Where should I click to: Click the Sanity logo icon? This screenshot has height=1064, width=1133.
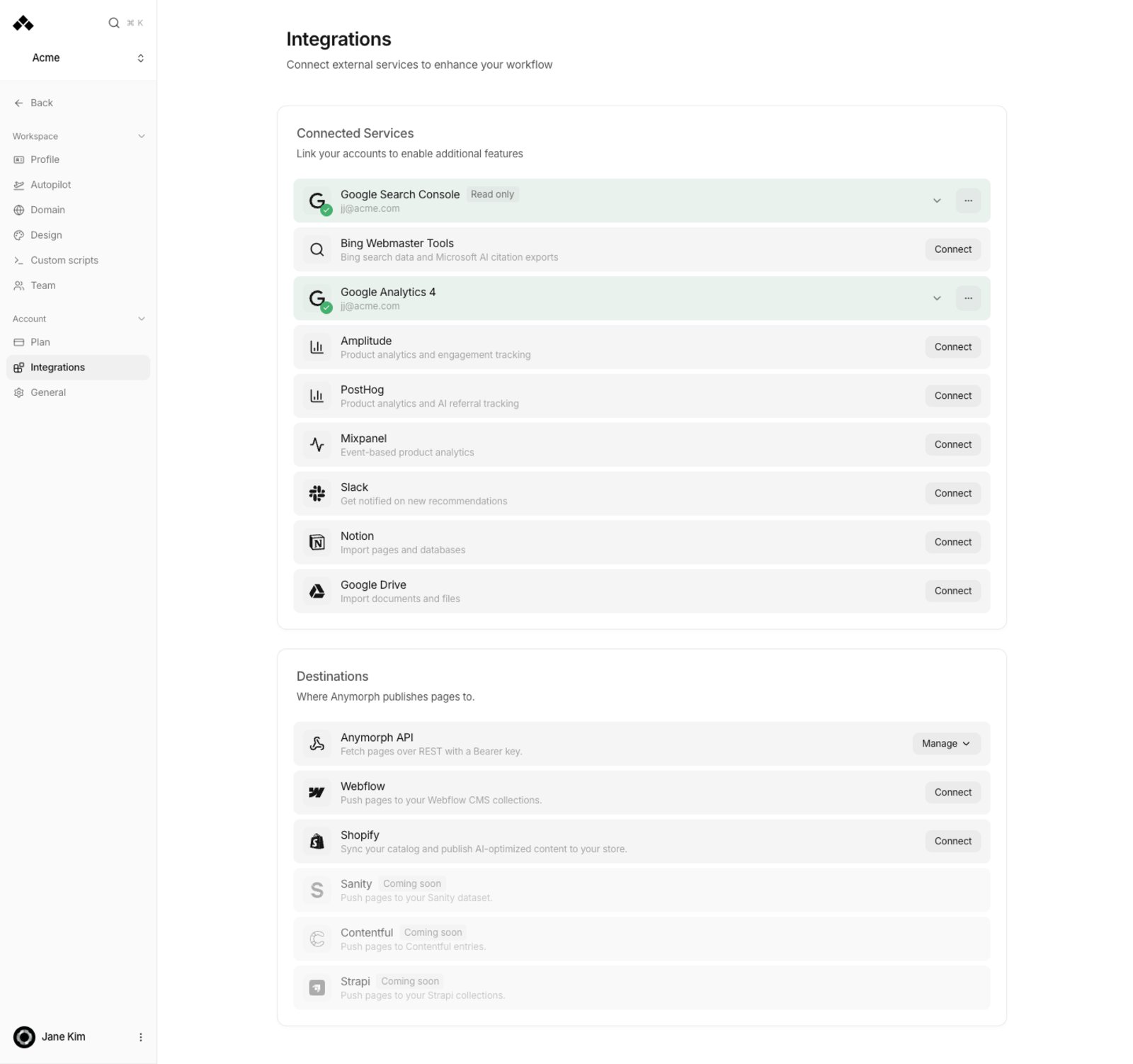(x=317, y=890)
